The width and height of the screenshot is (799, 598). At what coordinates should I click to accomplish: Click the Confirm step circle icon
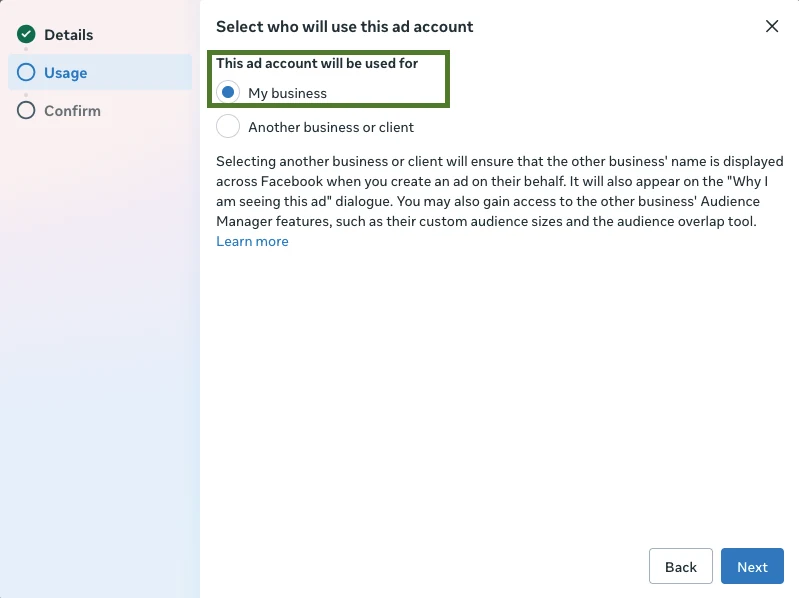26,111
